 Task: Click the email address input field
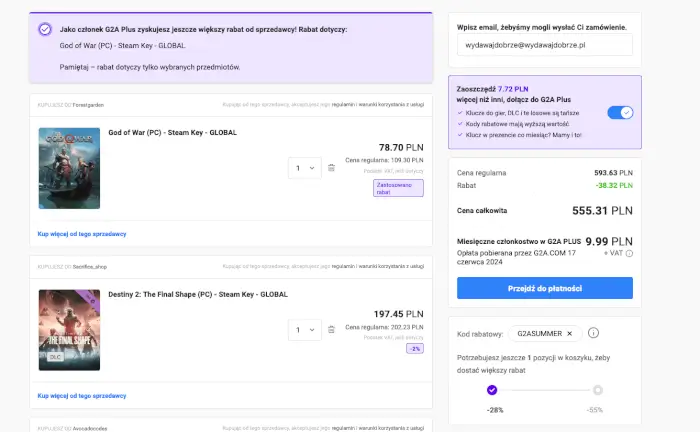click(544, 46)
